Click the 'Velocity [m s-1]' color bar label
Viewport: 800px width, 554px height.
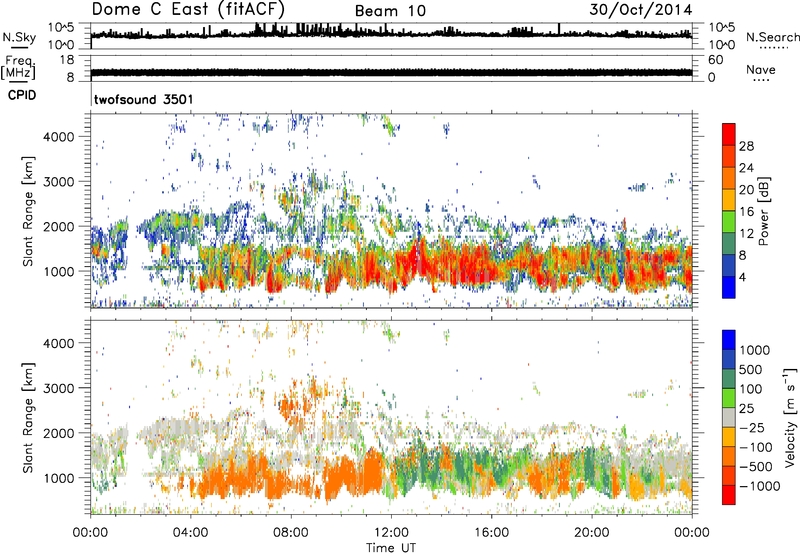[x=790, y=417]
